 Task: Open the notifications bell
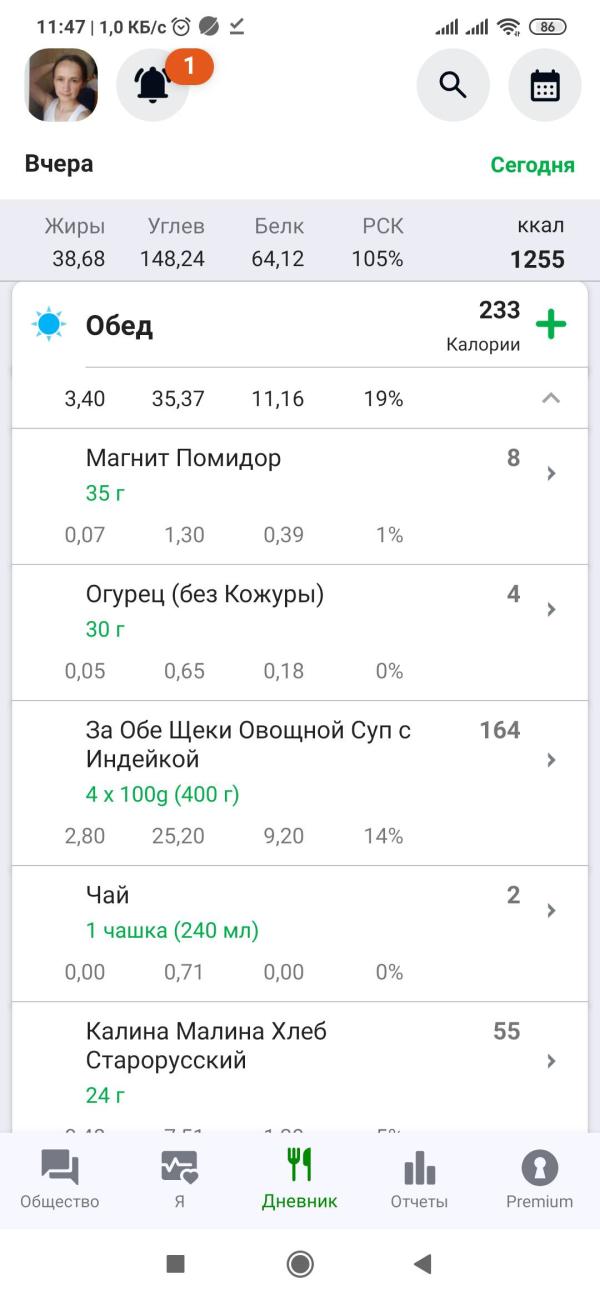pyautogui.click(x=153, y=85)
